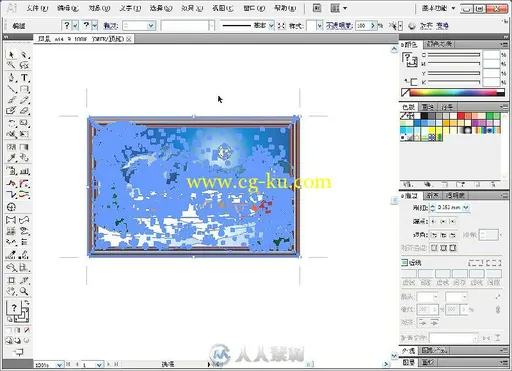Image resolution: width=512 pixels, height=371 pixels.
Task: Select the black arrow Selection tool
Action: 12,54
